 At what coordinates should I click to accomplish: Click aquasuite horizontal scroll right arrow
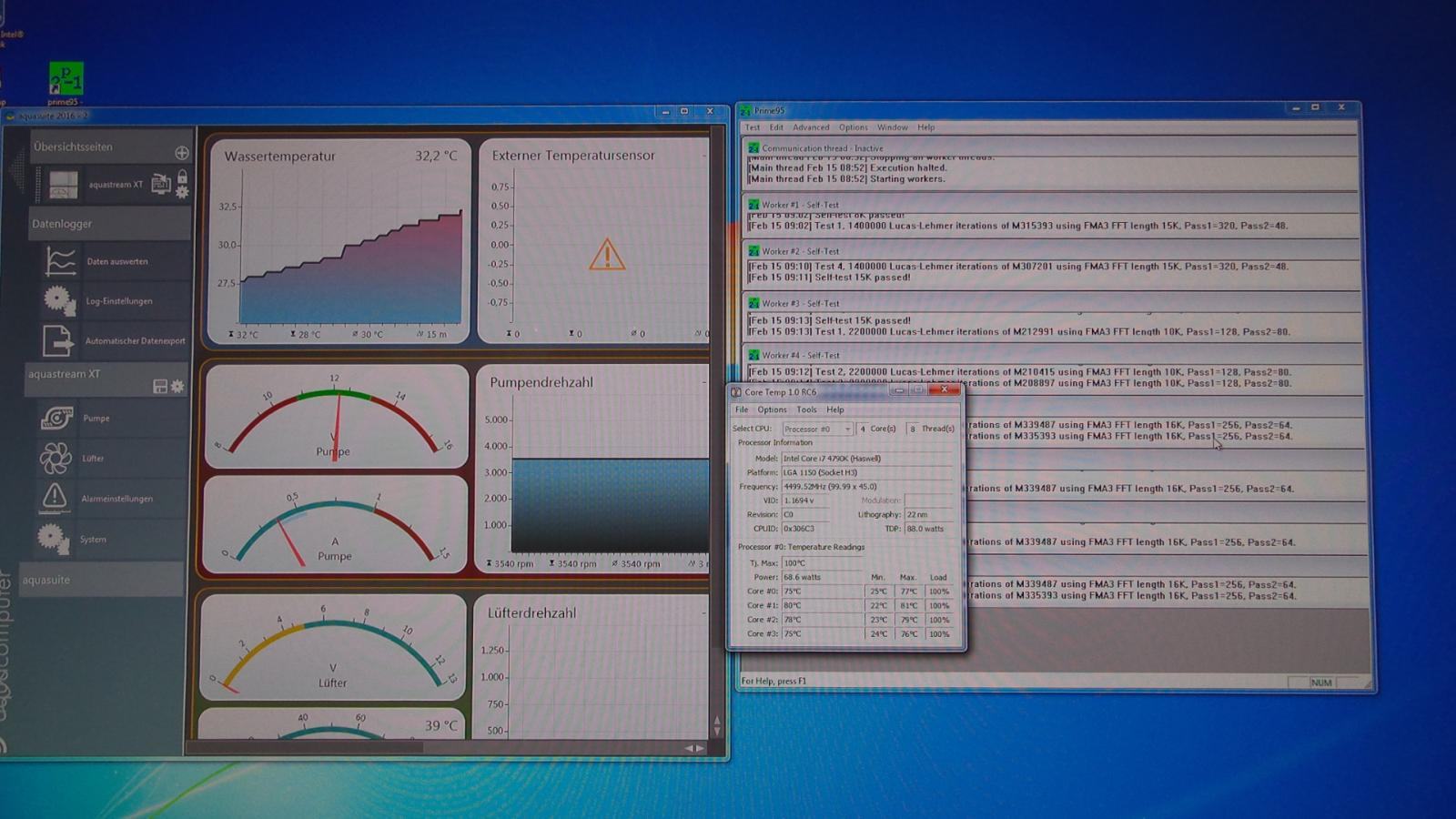tap(700, 748)
